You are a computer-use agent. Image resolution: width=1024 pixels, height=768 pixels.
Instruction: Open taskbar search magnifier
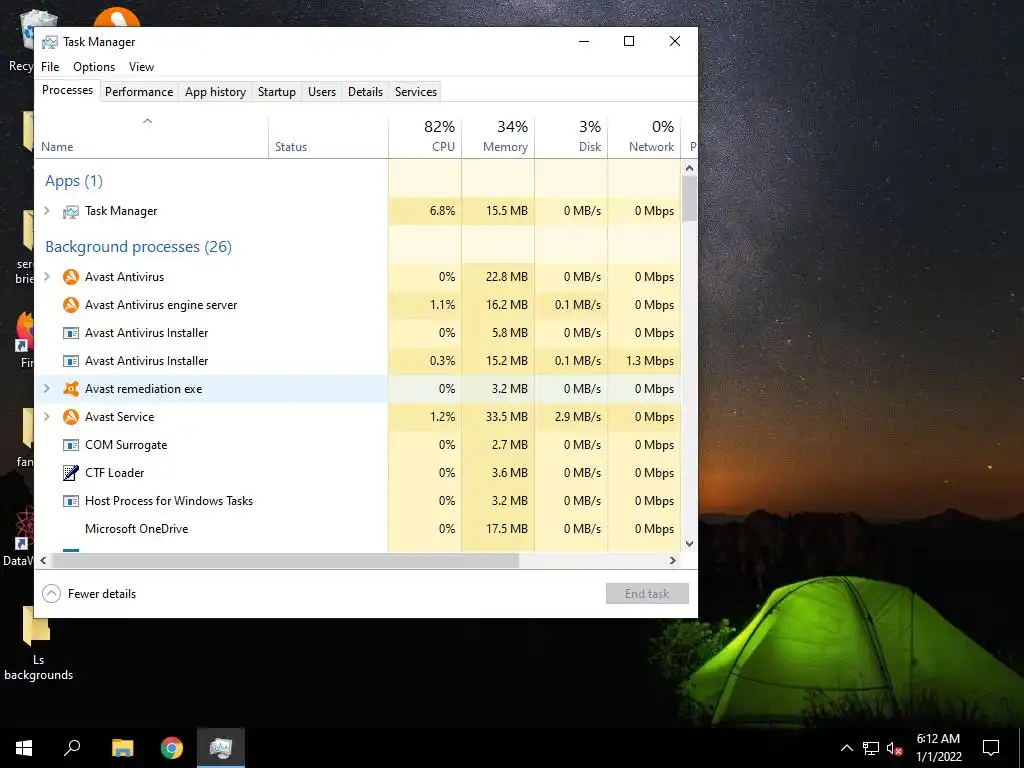pyautogui.click(x=72, y=748)
